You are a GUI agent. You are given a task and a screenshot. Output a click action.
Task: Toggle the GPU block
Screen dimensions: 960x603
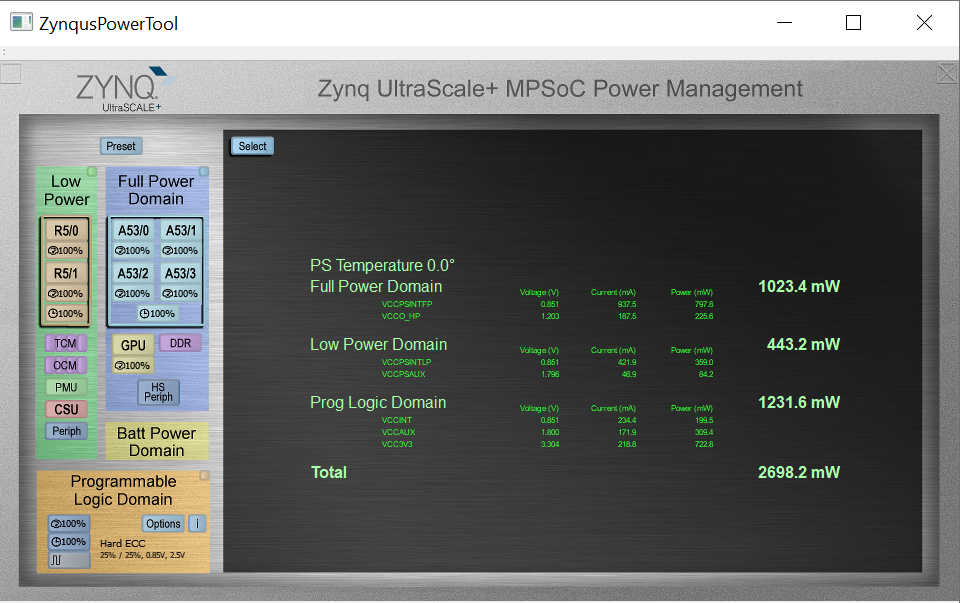click(133, 345)
